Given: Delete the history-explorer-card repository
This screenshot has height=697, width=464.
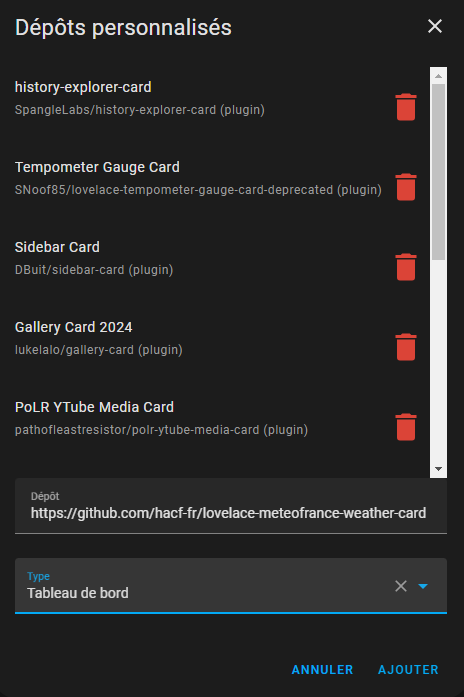Looking at the screenshot, I should pyautogui.click(x=406, y=107).
